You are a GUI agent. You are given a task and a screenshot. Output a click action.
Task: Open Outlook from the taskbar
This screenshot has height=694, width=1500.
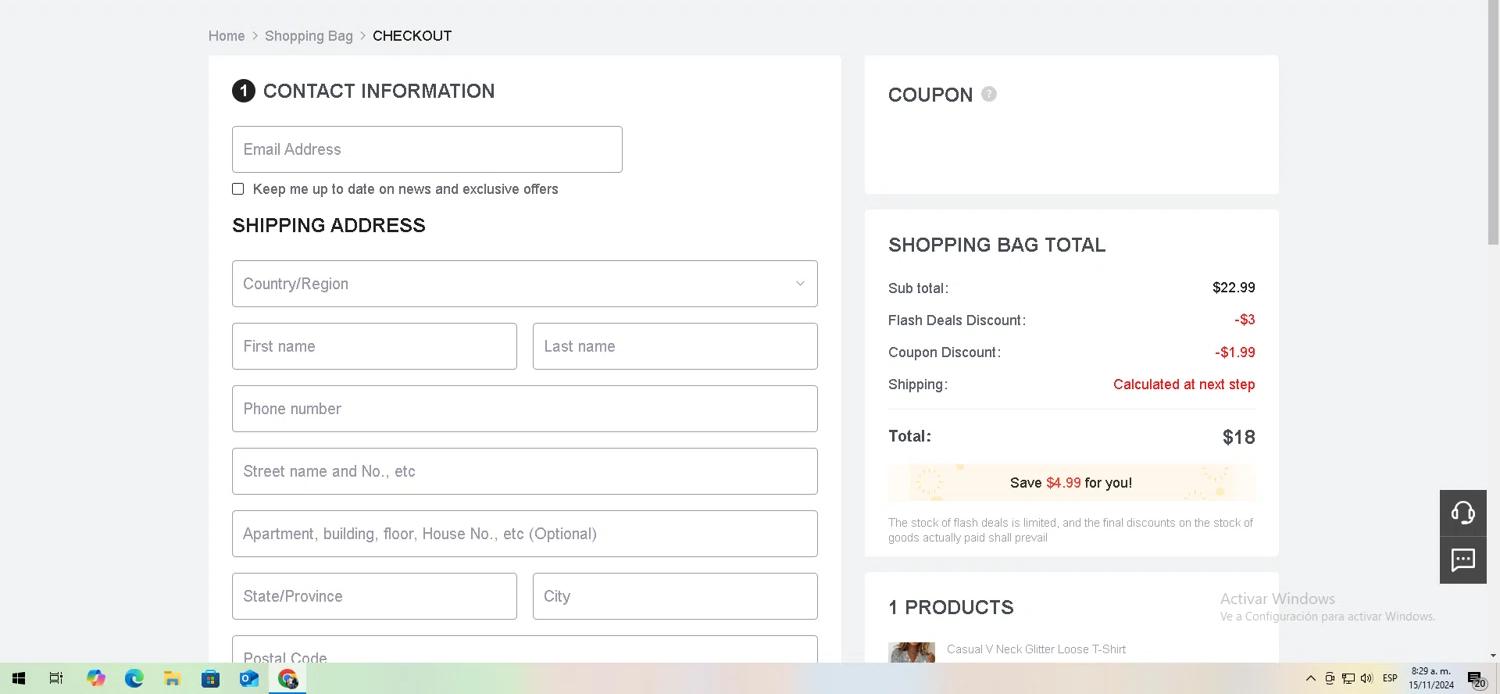tap(249, 679)
